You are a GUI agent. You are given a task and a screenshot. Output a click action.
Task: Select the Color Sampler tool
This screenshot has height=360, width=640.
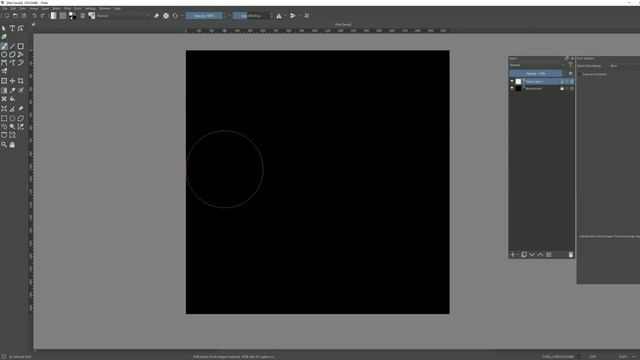12,90
